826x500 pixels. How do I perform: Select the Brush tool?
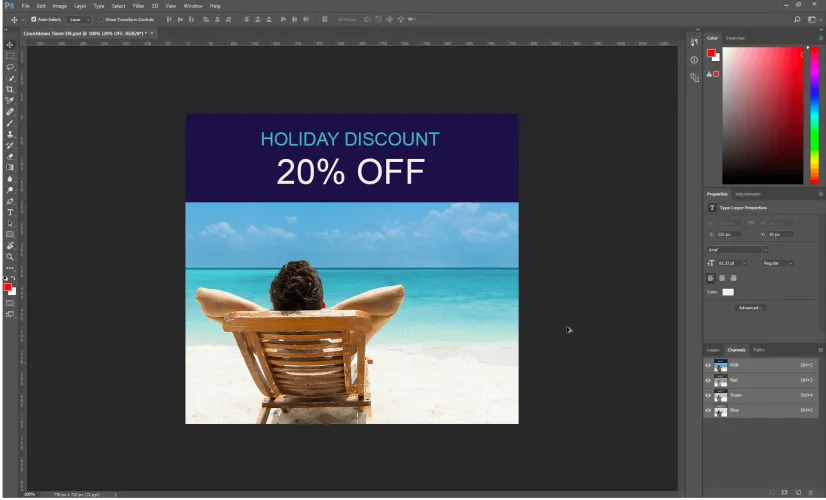coord(9,123)
